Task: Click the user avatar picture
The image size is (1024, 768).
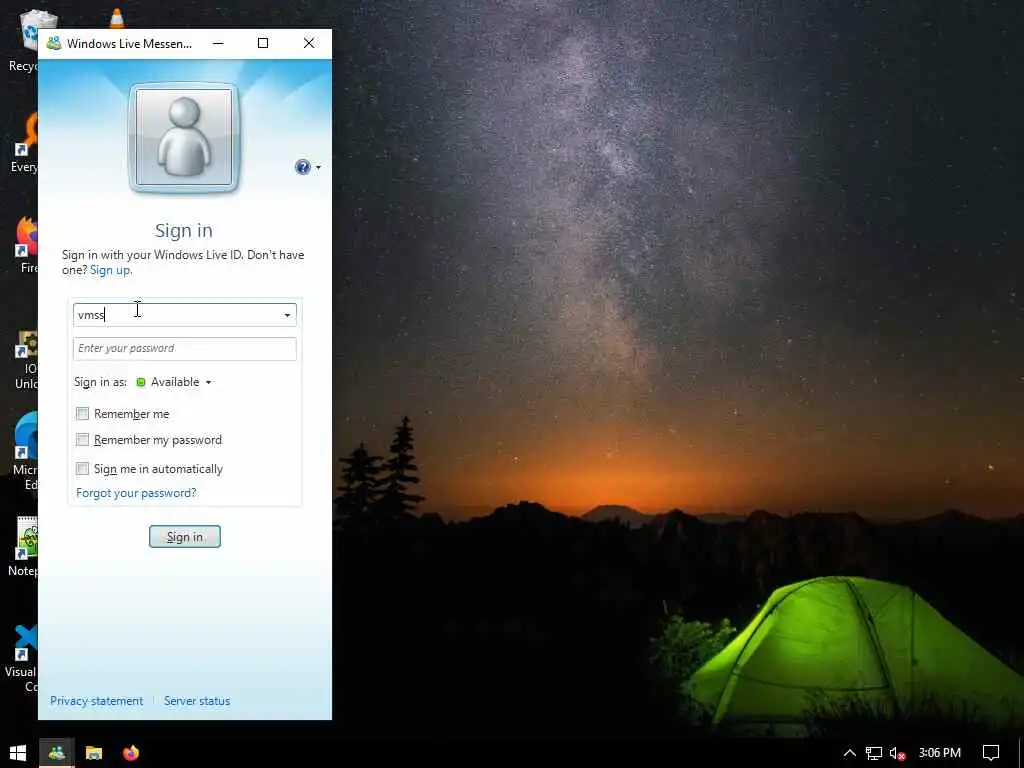Action: [184, 138]
